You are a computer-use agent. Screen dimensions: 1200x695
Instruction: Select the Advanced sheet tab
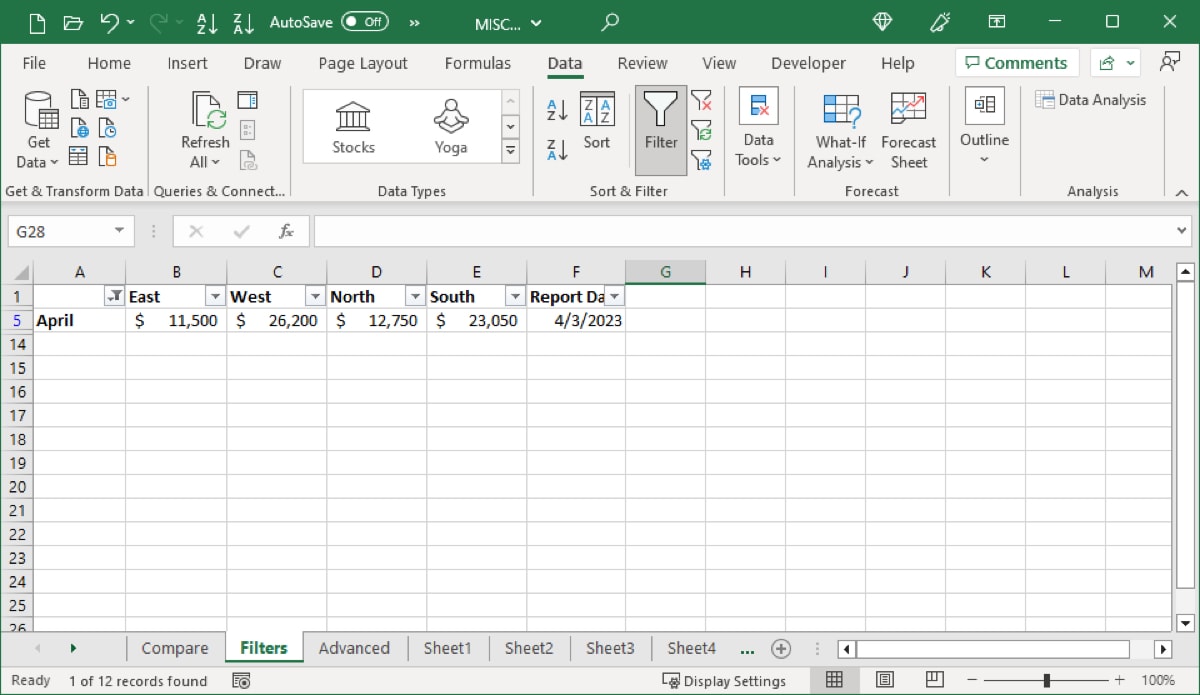[355, 648]
